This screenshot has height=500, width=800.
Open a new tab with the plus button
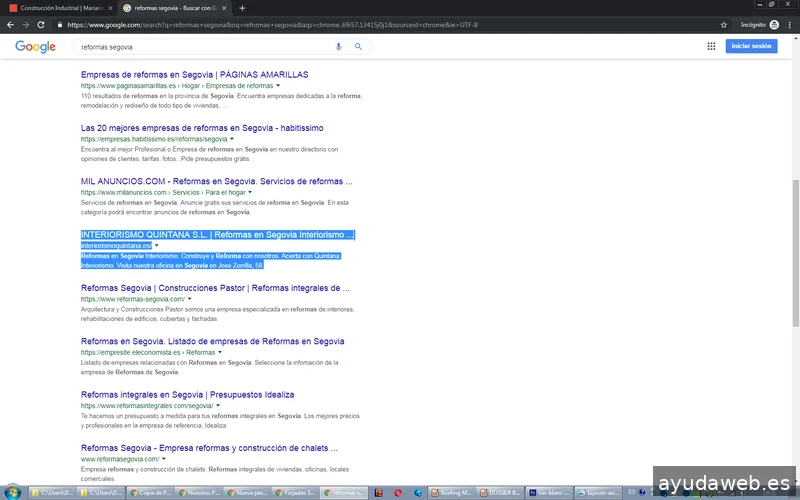tap(242, 8)
